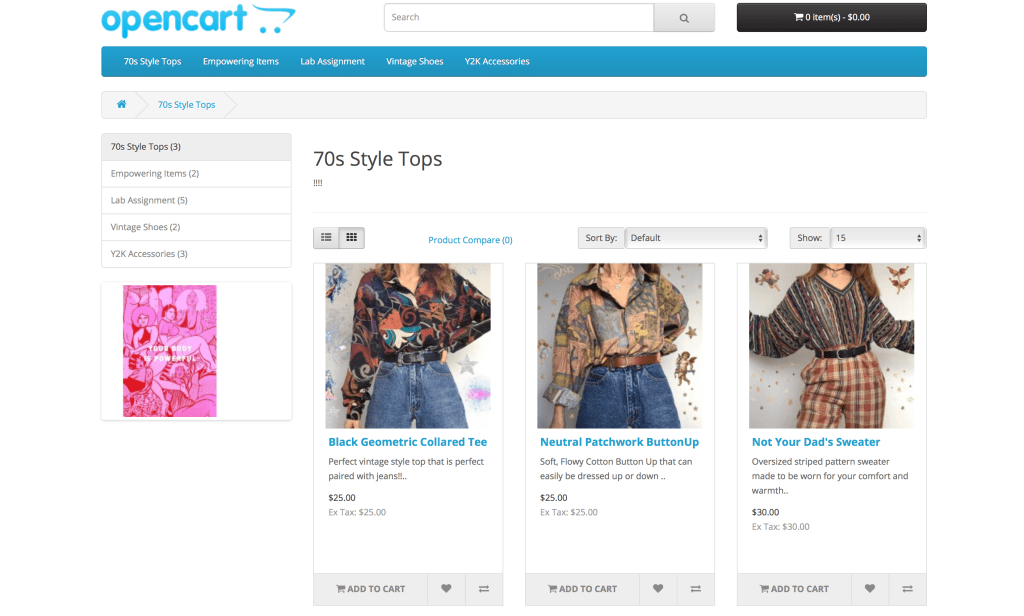Open the Sort By dropdown

[696, 238]
